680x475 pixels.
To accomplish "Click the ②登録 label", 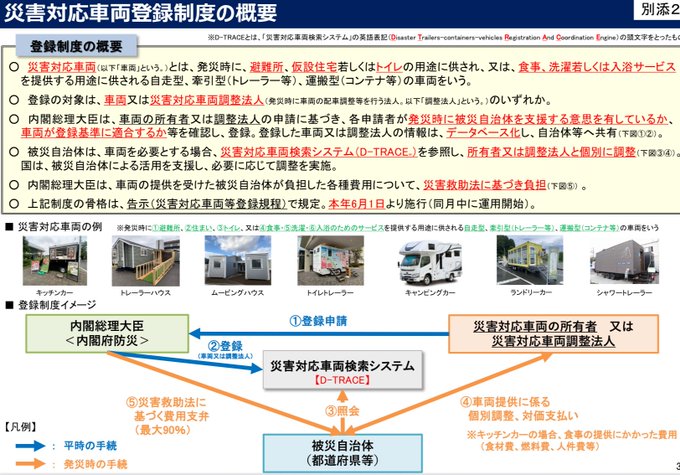I will click(225, 346).
